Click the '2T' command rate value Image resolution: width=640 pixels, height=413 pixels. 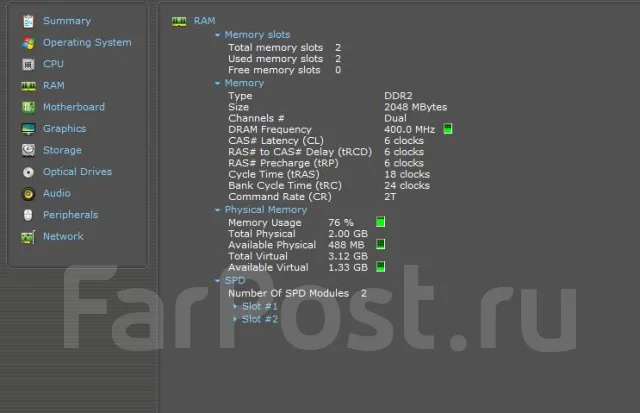[x=390, y=197]
